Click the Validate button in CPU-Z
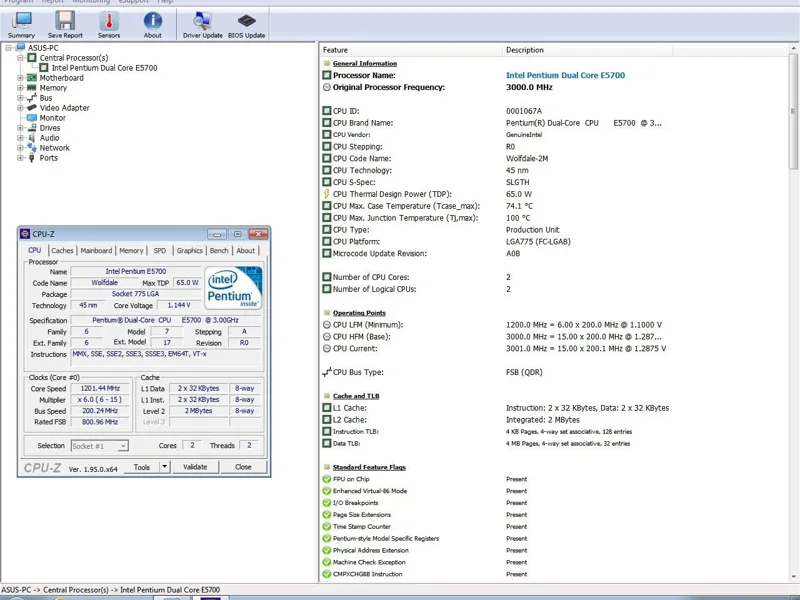Viewport: 800px width, 600px height. 195,467
